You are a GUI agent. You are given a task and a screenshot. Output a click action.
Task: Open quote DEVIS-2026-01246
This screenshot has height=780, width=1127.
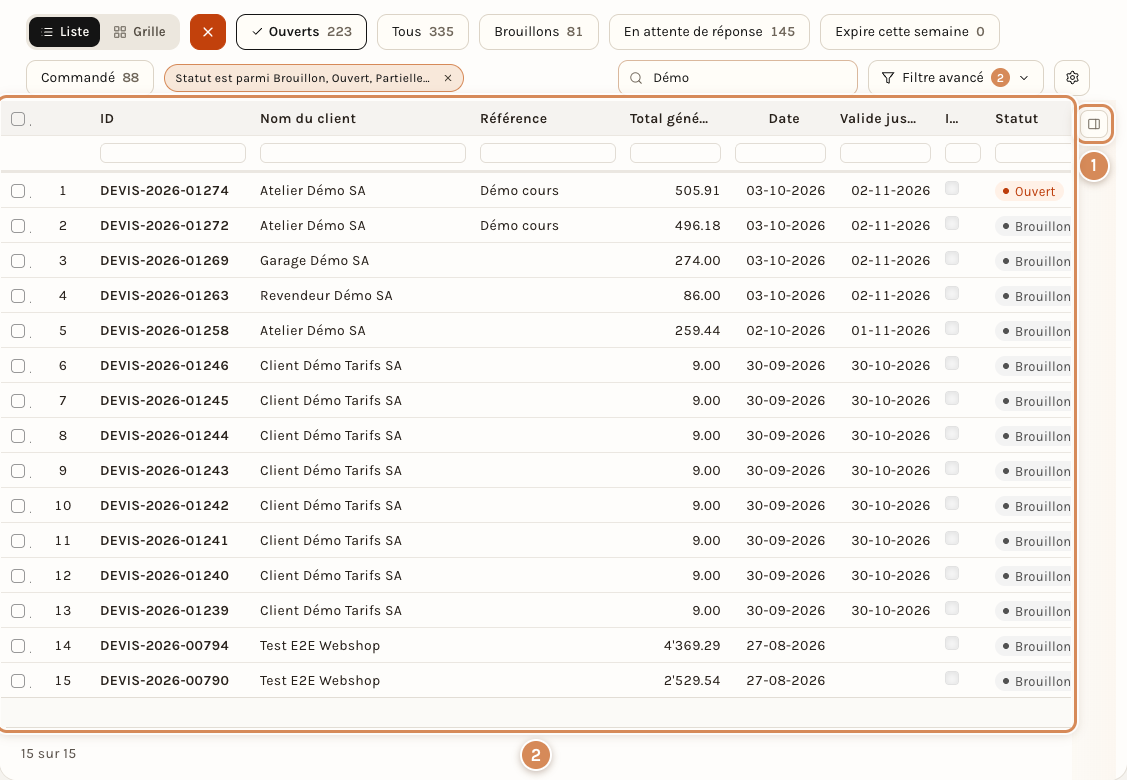165,365
